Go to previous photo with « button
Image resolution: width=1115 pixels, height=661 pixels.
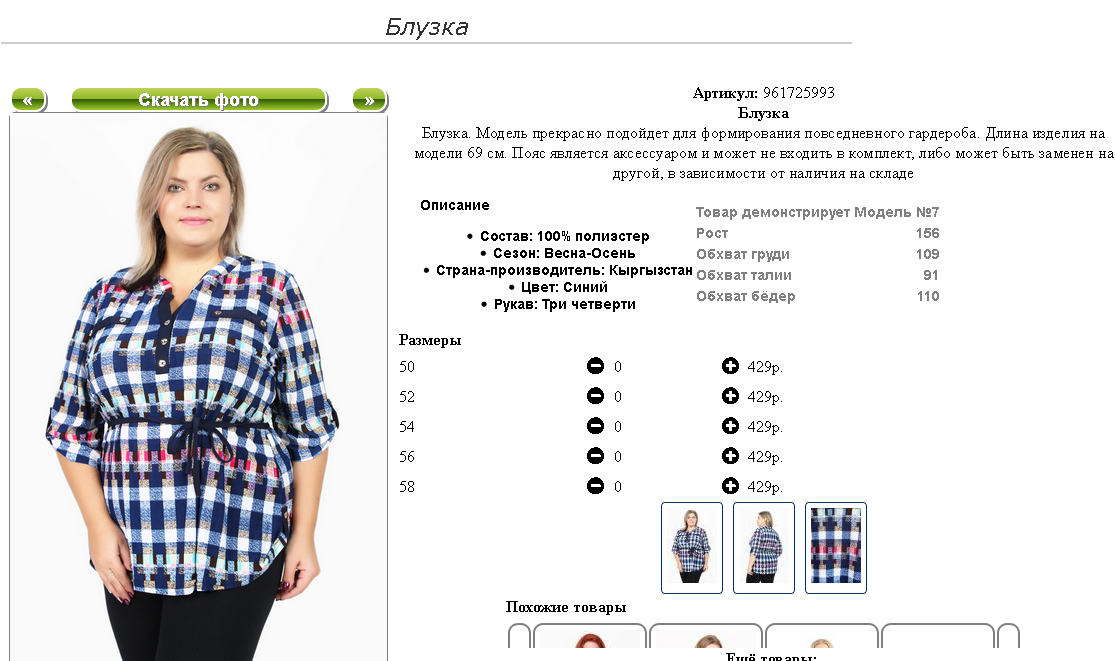tap(29, 100)
